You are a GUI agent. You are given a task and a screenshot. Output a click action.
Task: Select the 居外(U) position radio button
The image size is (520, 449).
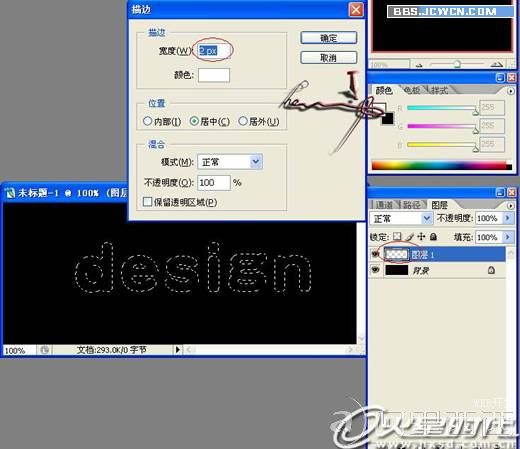243,121
